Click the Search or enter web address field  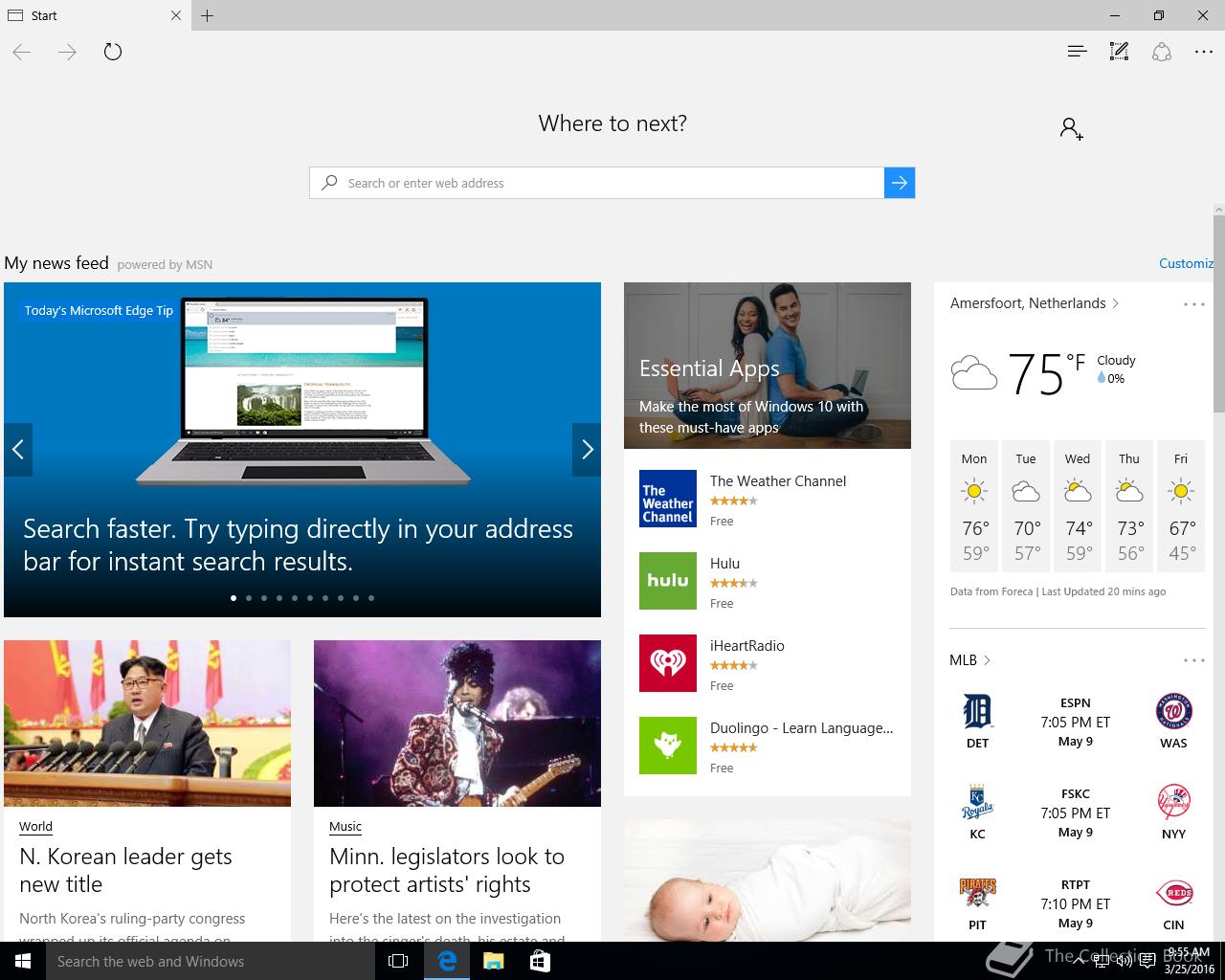click(x=596, y=183)
